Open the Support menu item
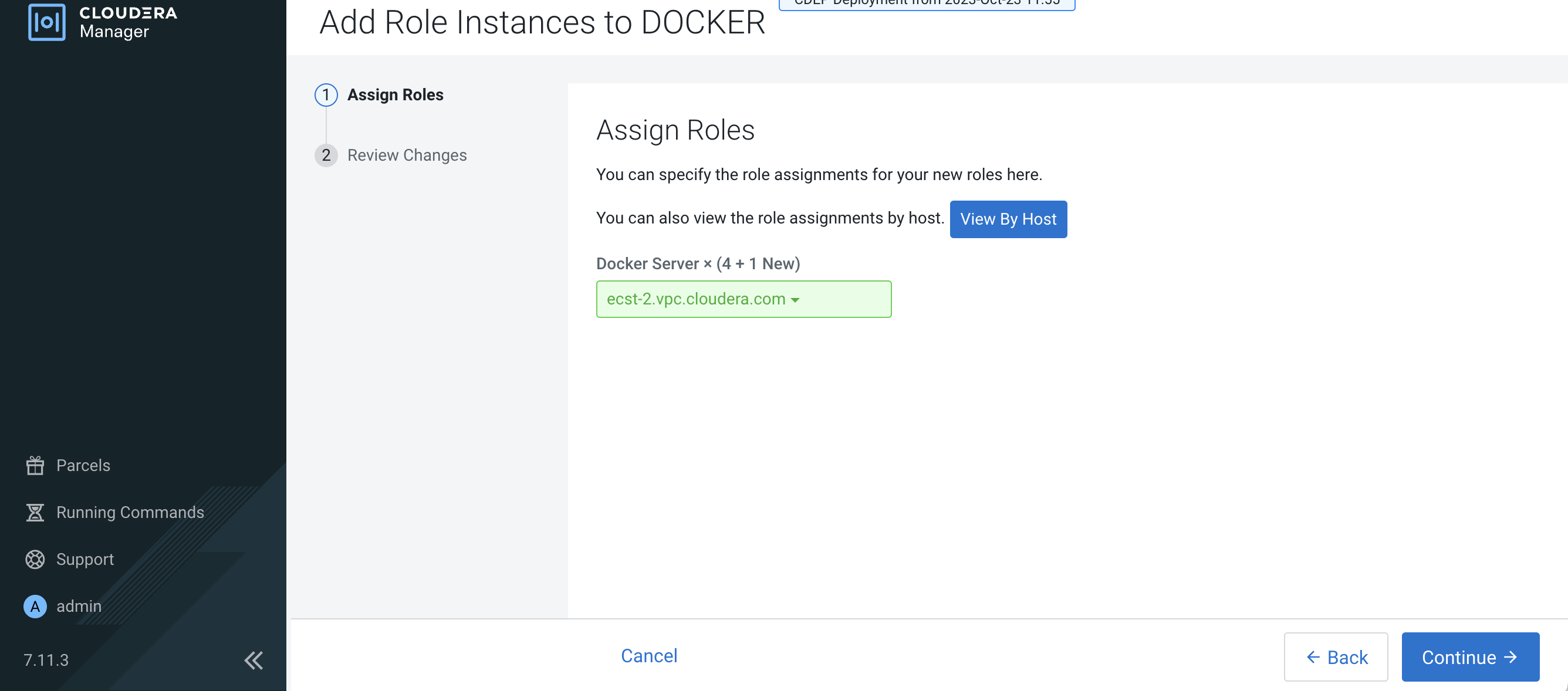The image size is (1568, 691). pos(85,559)
